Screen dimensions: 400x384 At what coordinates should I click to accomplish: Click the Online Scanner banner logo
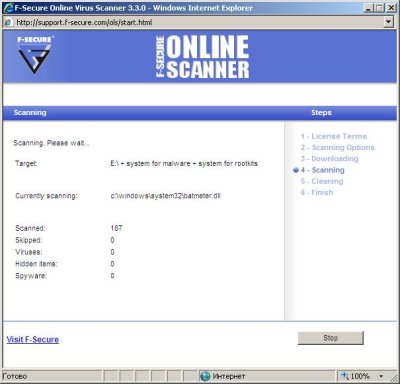(202, 57)
